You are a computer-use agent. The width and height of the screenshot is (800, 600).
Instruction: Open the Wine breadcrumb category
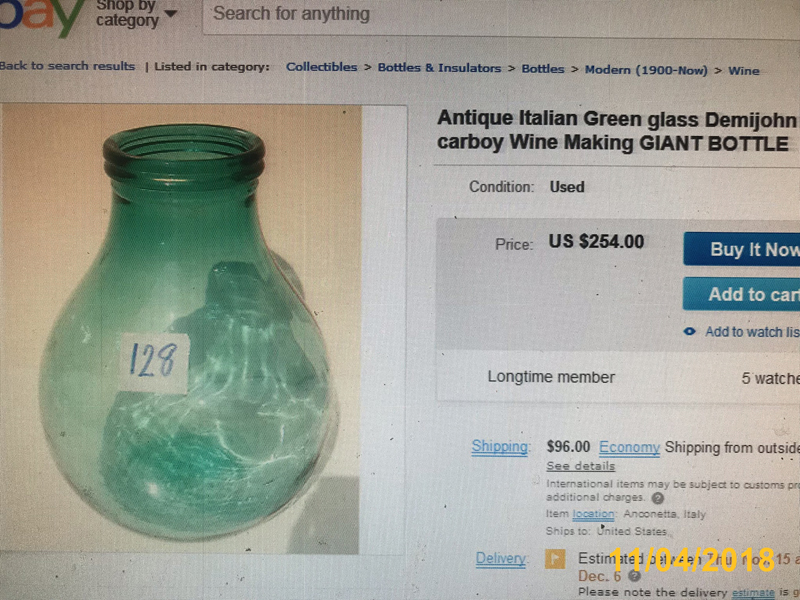pos(744,71)
